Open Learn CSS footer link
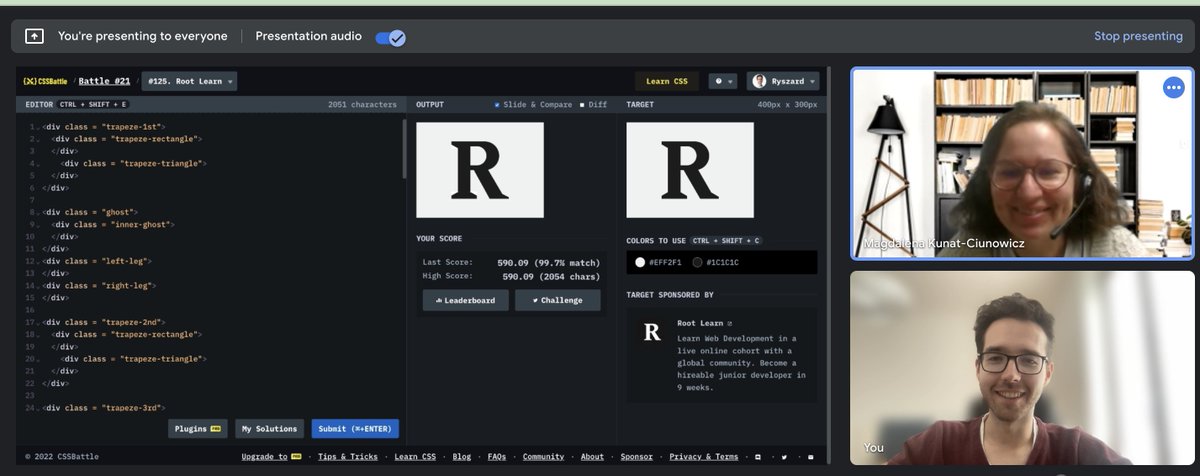 coord(414,457)
